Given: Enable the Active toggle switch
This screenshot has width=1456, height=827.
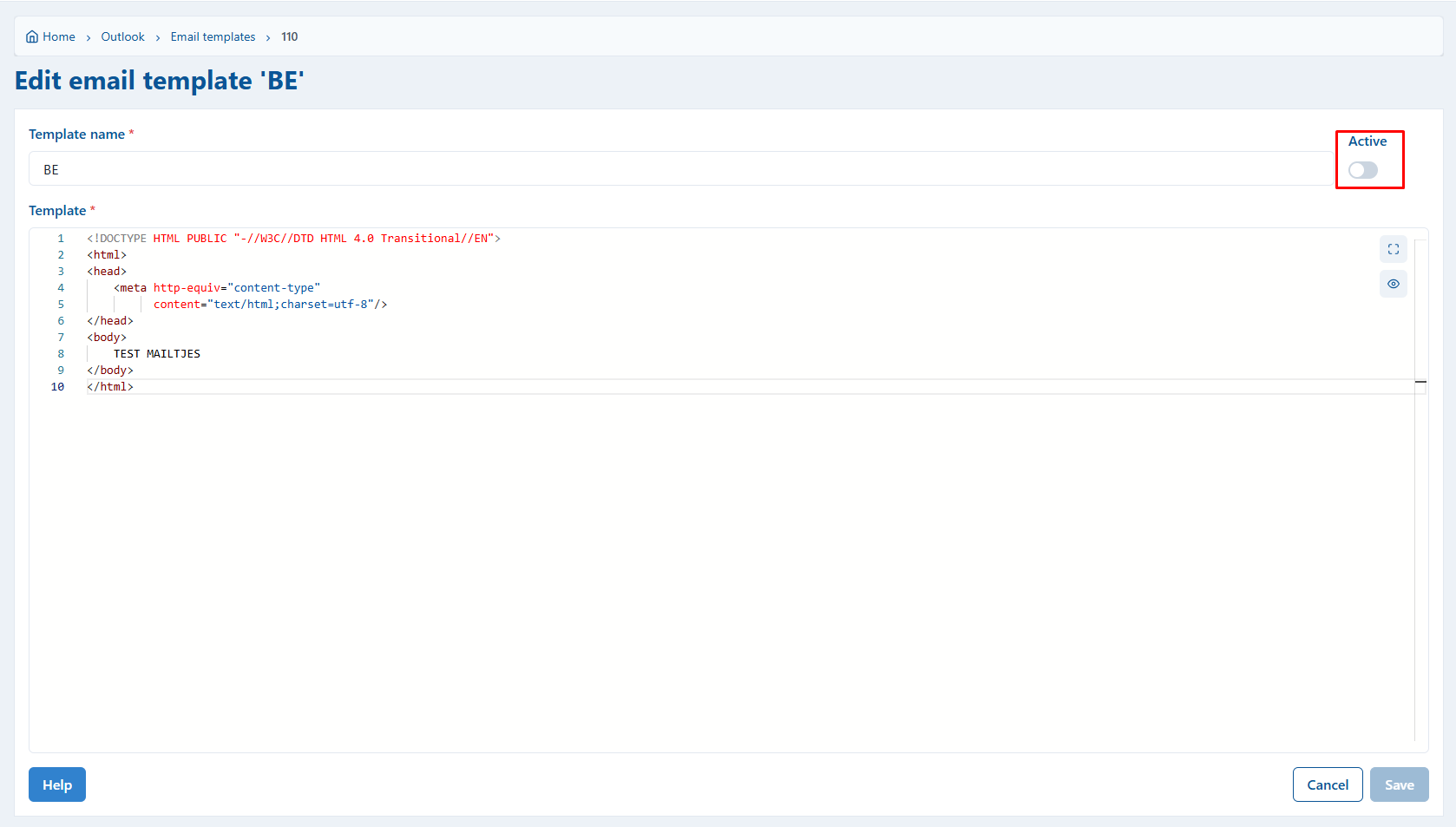Looking at the screenshot, I should tap(1362, 170).
